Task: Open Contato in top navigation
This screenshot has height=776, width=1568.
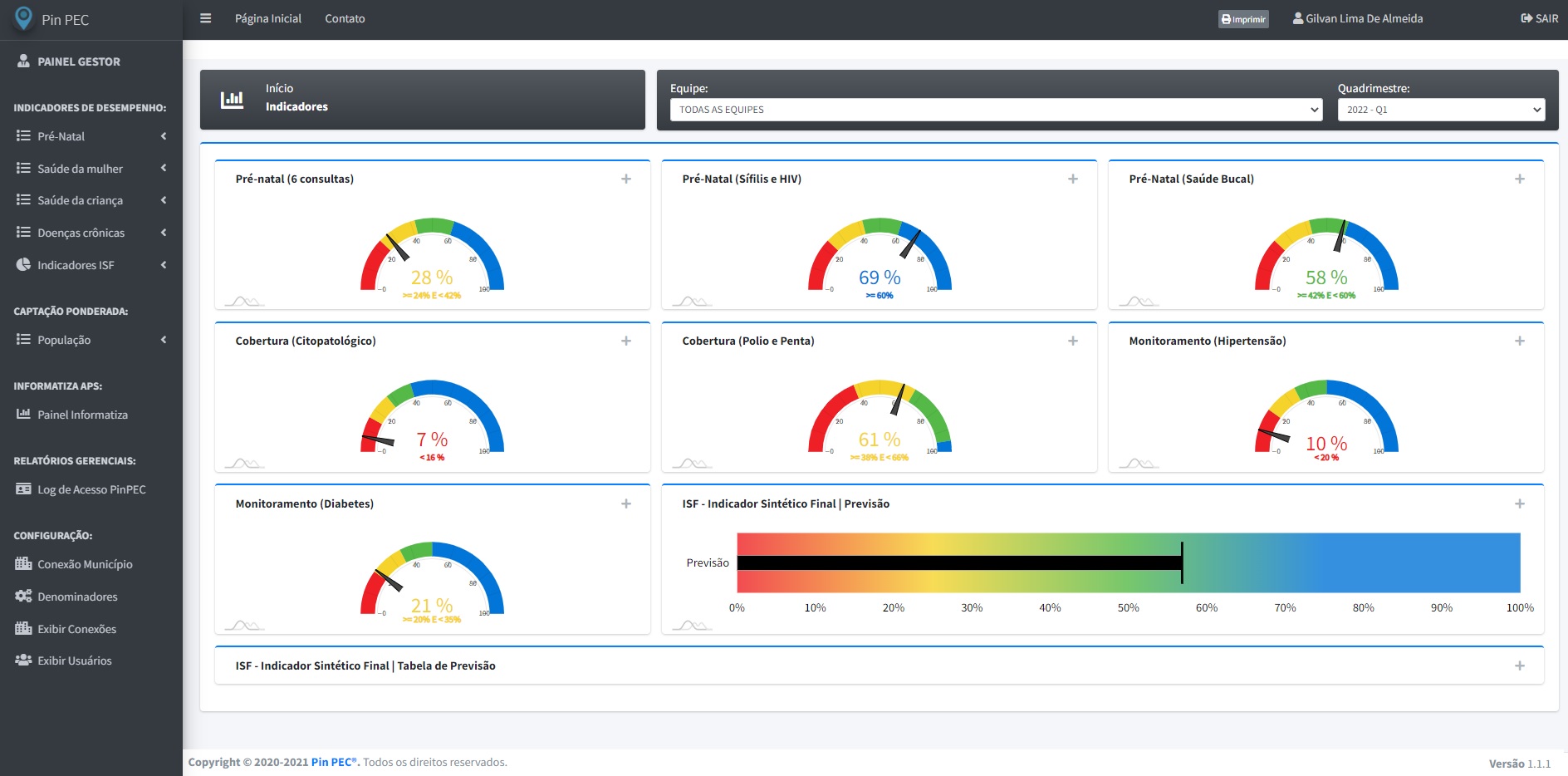Action: point(345,18)
